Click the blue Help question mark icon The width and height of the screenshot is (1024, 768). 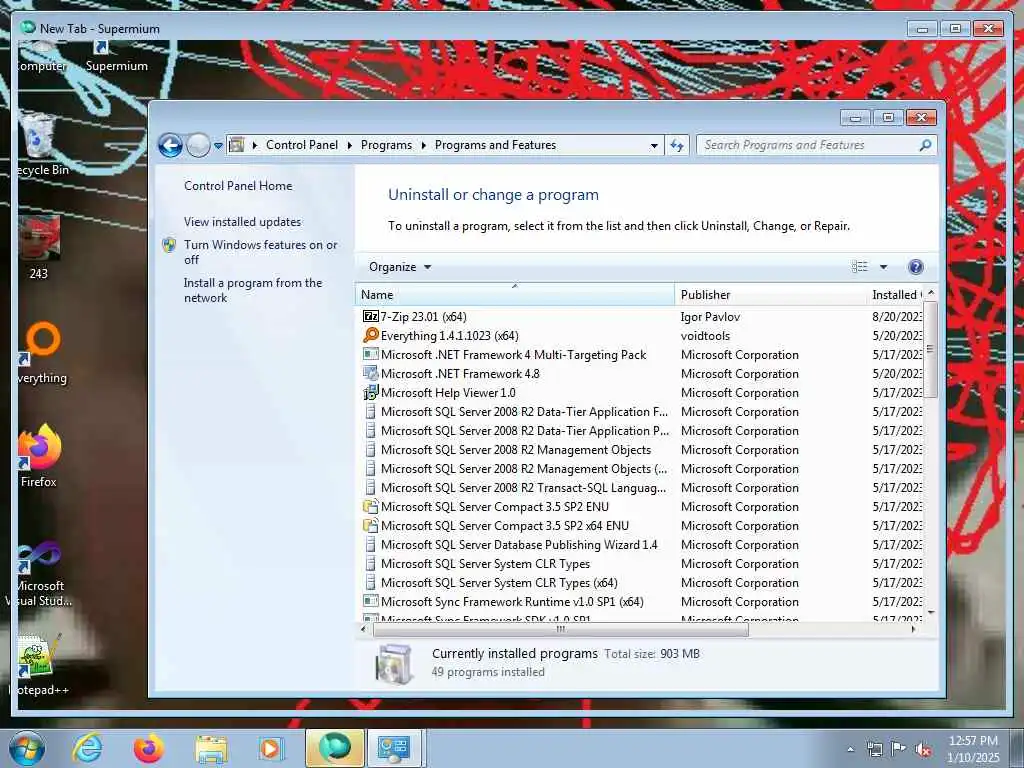tap(916, 266)
